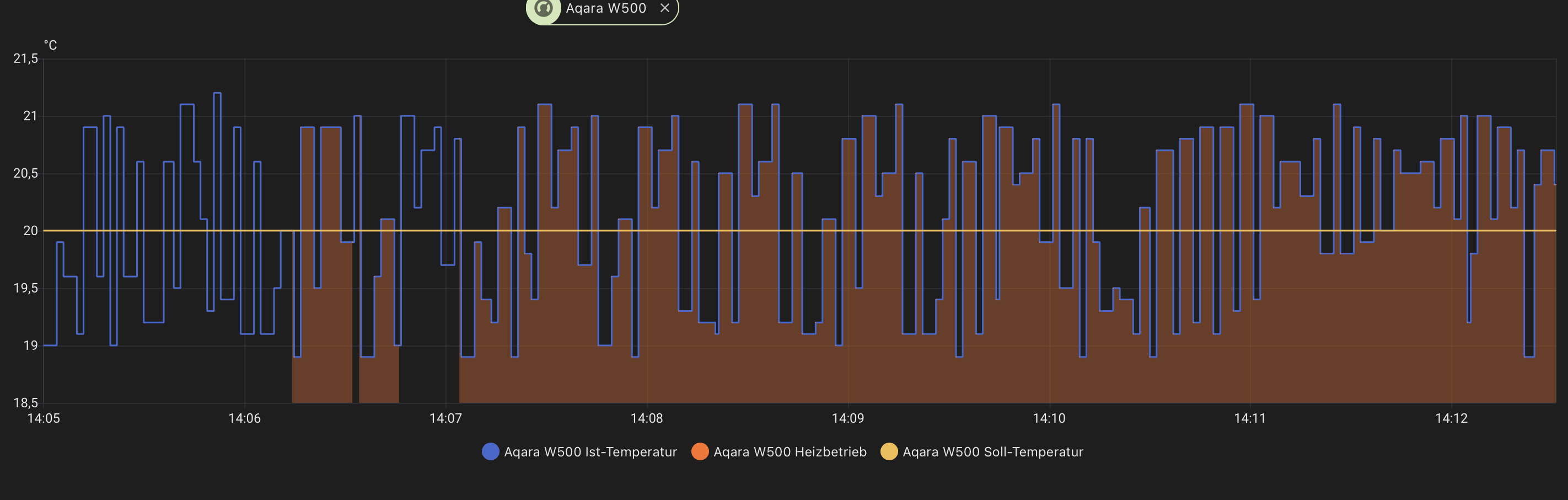The image size is (1568, 500).
Task: Click the 14:09 time axis label
Action: point(848,418)
